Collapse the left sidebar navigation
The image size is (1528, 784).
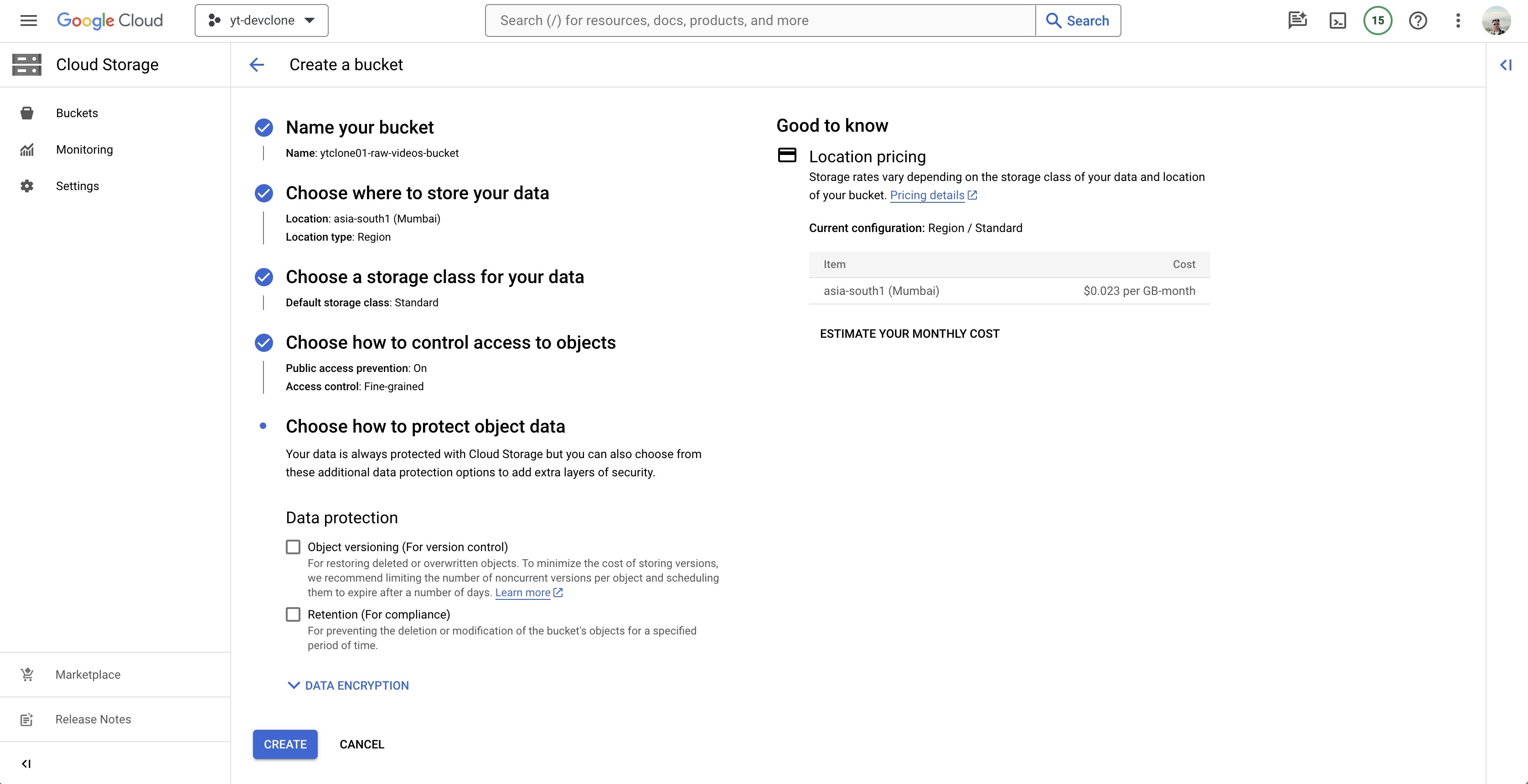click(26, 763)
